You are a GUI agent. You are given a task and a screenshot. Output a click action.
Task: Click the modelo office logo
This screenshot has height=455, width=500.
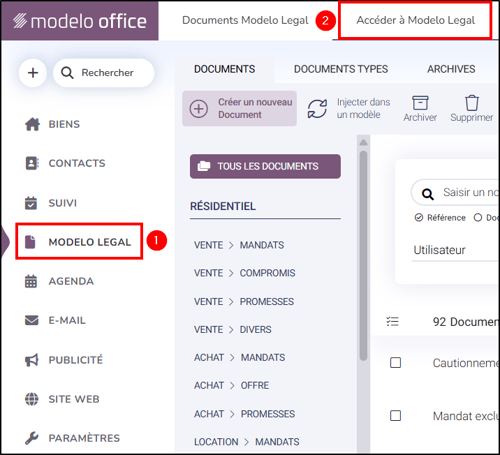80,21
